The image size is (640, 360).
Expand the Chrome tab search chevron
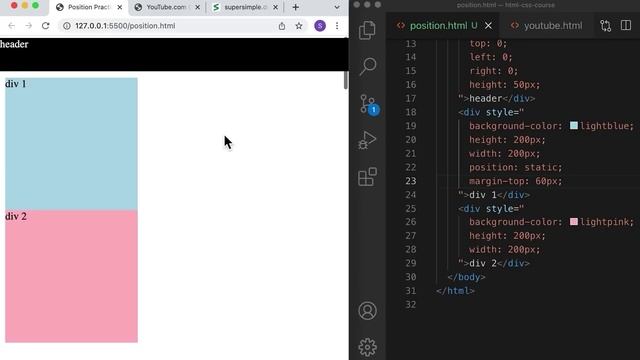click(x=337, y=7)
